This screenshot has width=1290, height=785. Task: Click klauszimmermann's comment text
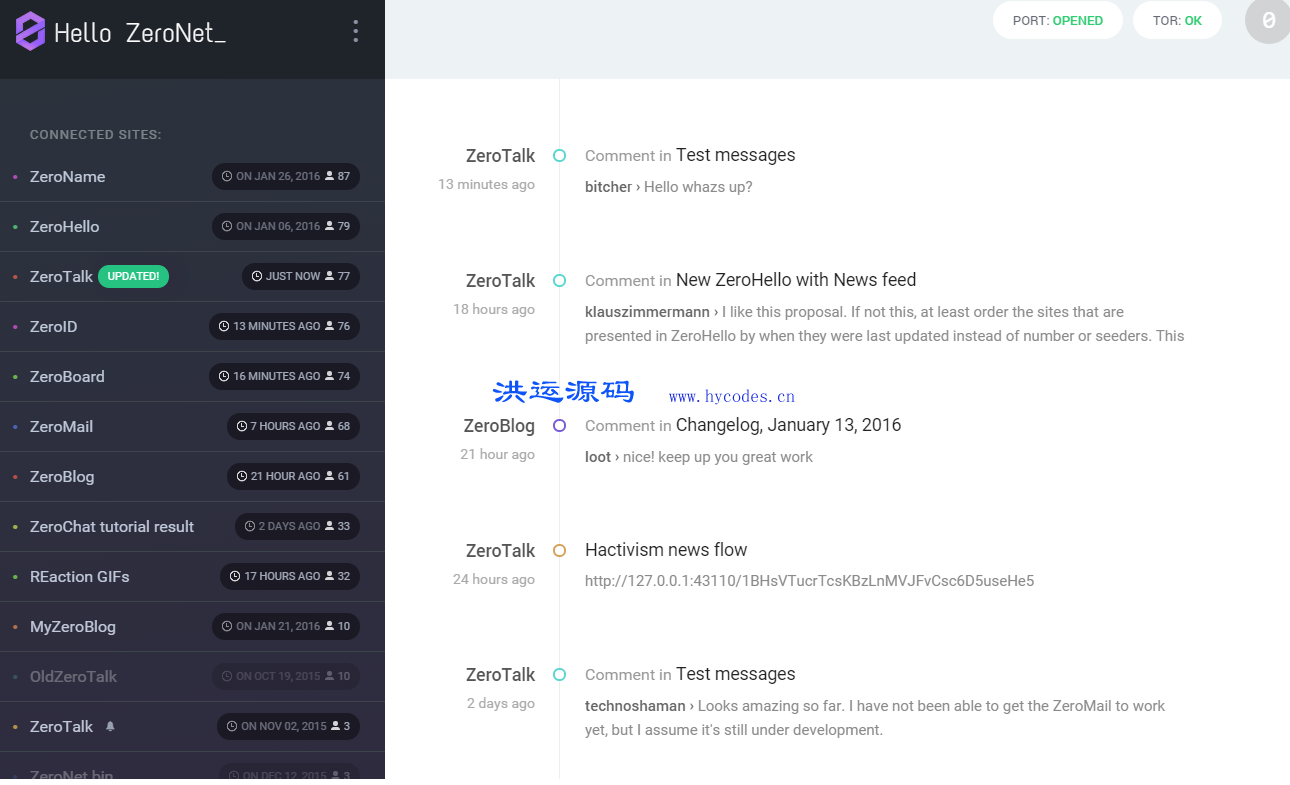point(885,324)
